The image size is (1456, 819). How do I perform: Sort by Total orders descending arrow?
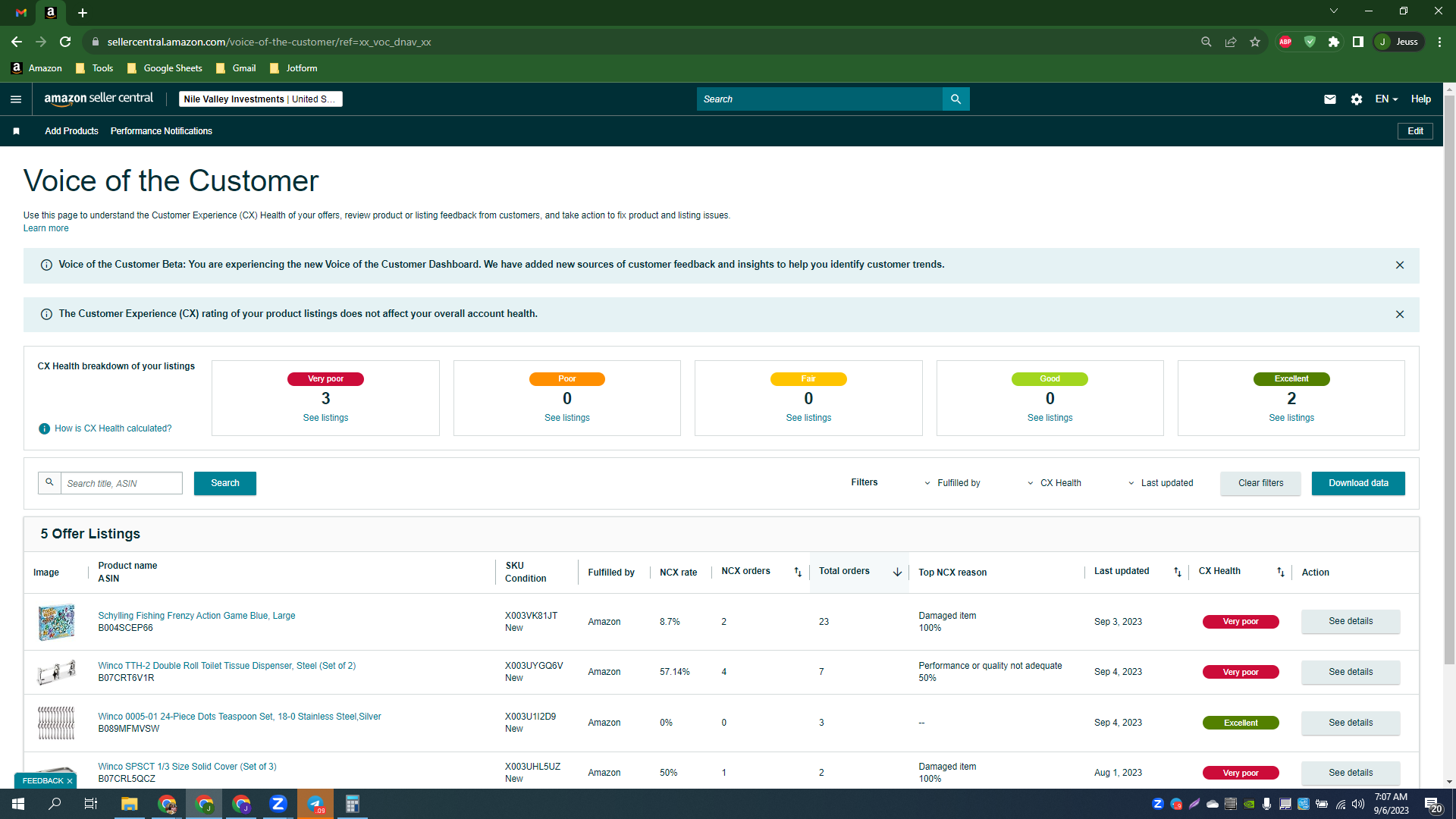coord(898,573)
